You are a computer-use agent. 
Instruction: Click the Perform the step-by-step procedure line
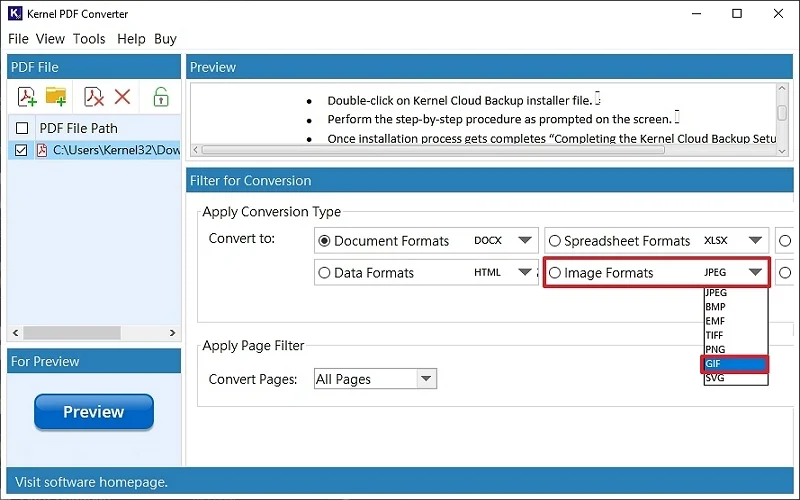(499, 119)
